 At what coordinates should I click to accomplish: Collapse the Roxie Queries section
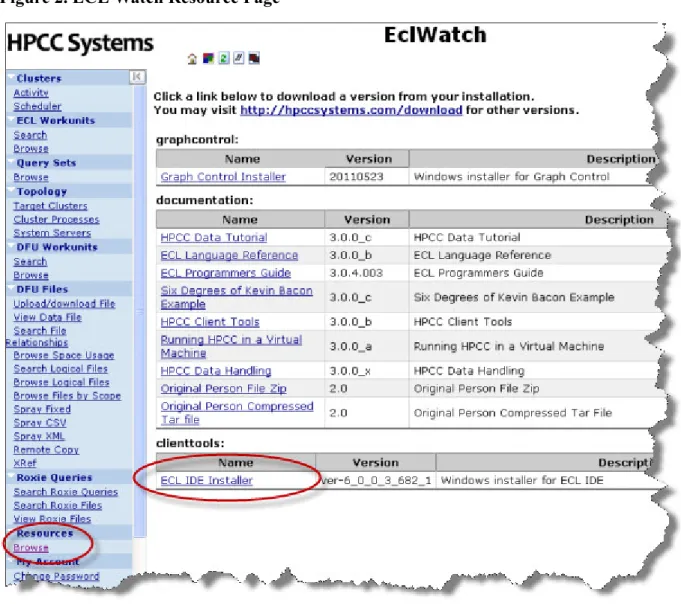(10, 476)
